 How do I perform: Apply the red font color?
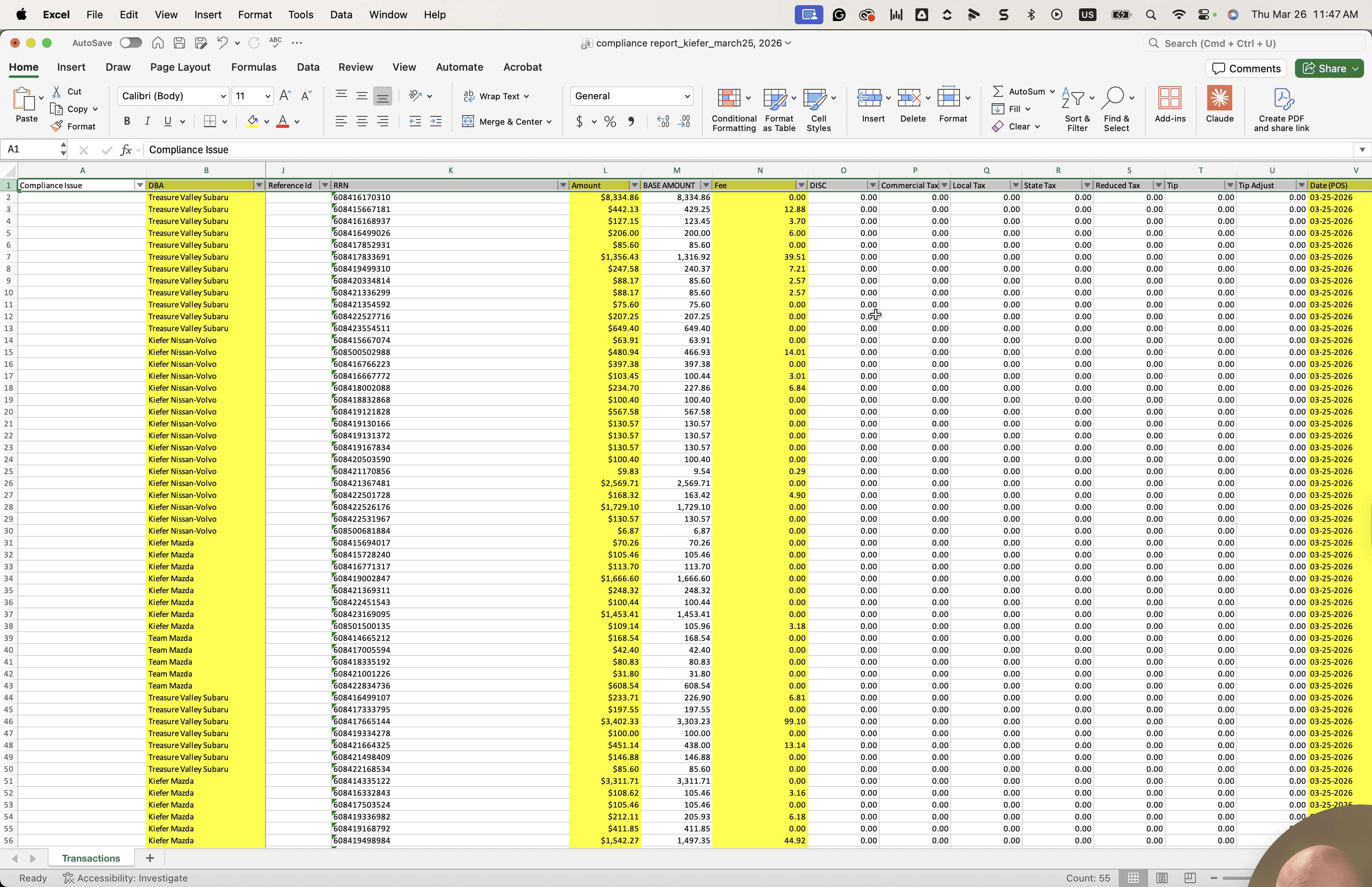[283, 121]
